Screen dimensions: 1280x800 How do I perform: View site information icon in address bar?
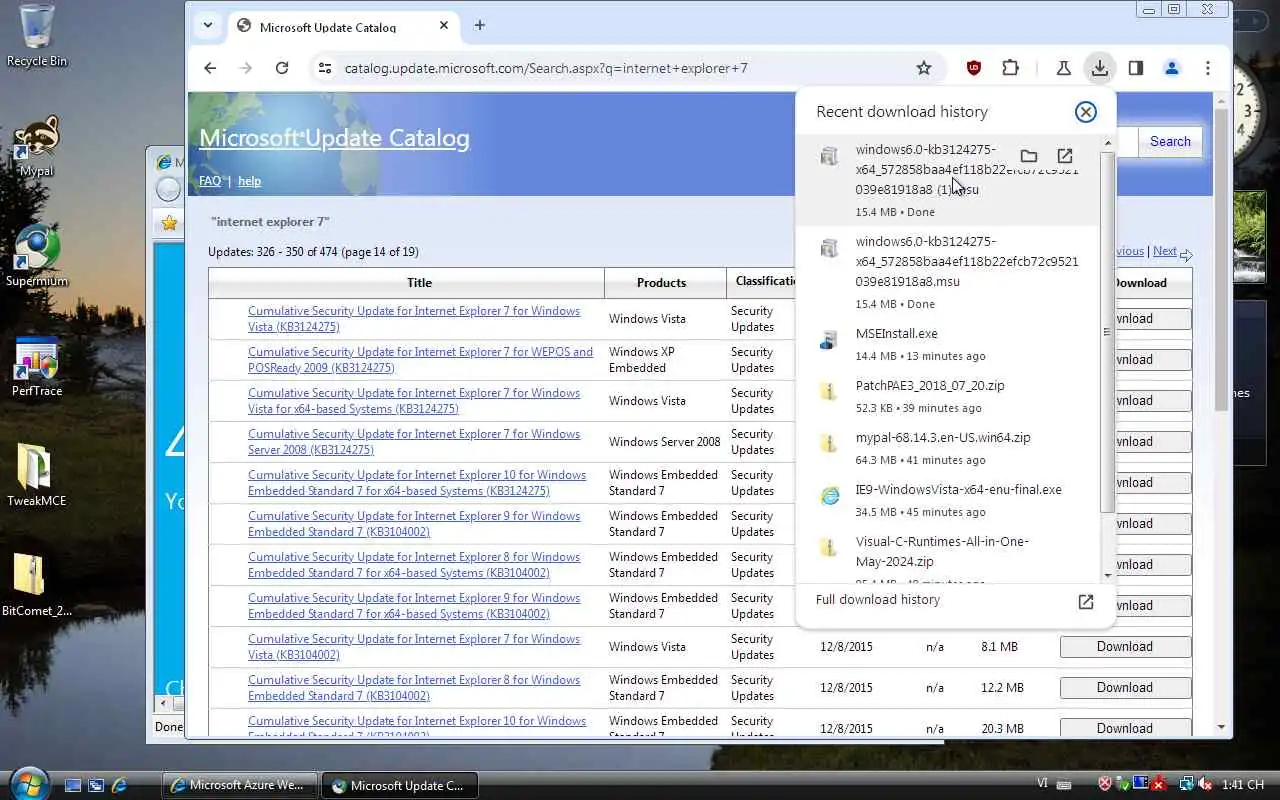click(324, 68)
